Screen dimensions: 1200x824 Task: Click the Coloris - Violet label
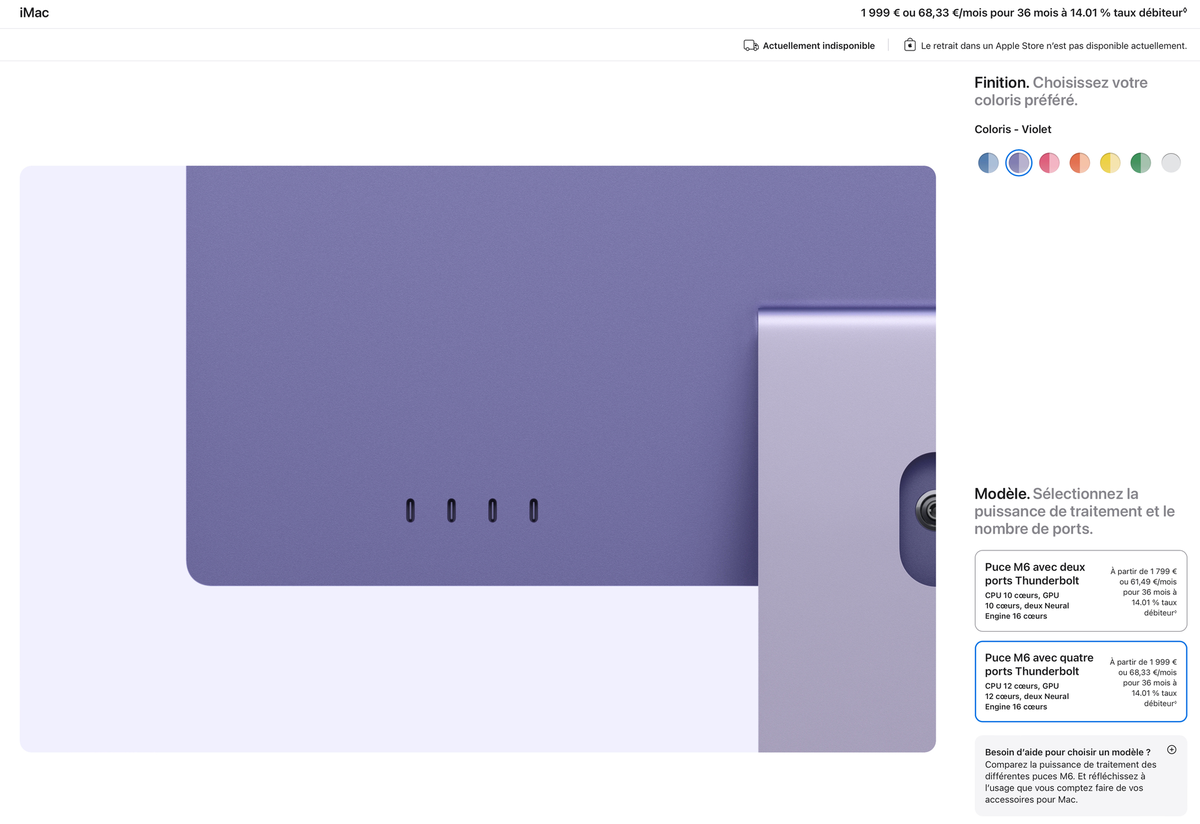1013,129
